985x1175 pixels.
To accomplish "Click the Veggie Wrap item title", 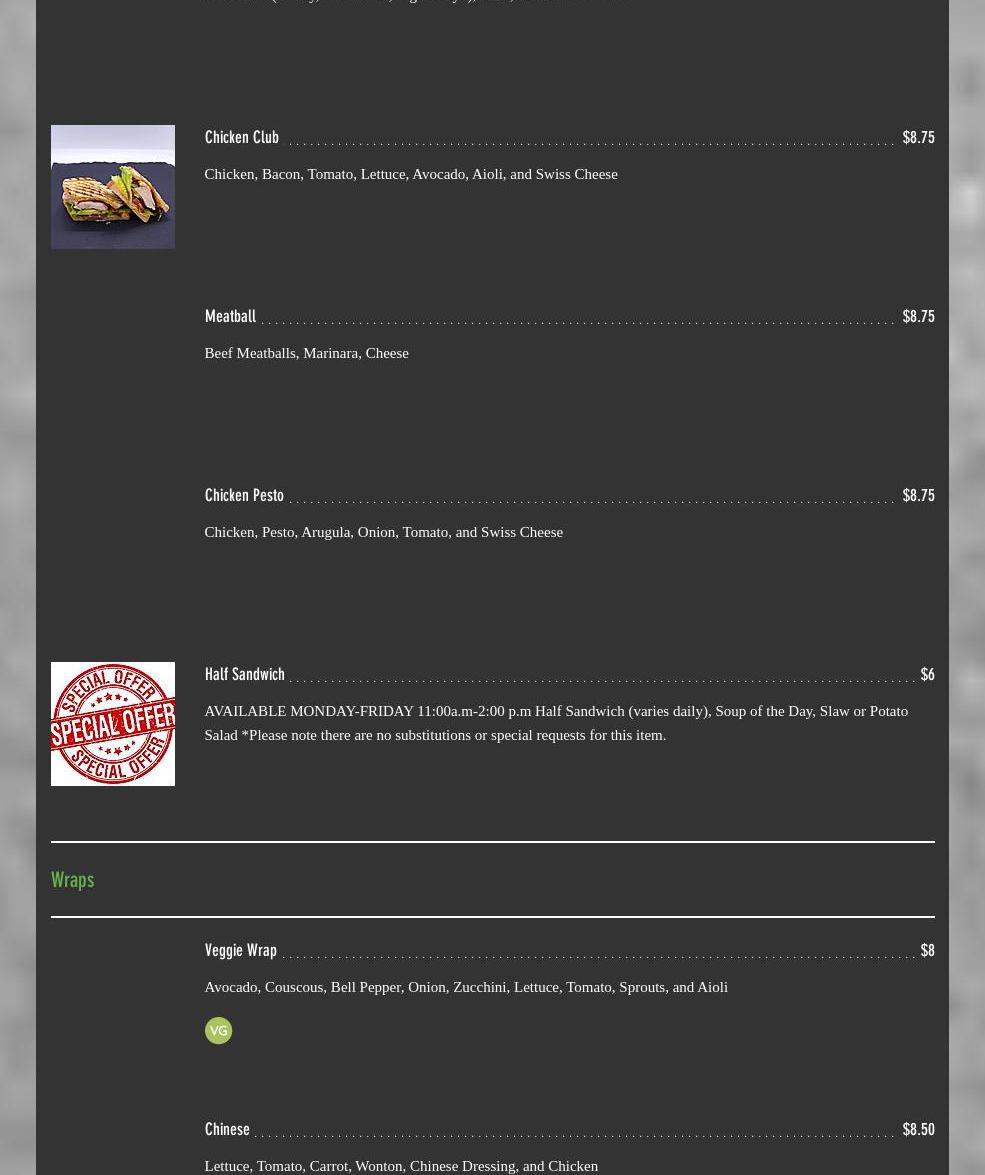I will [241, 950].
